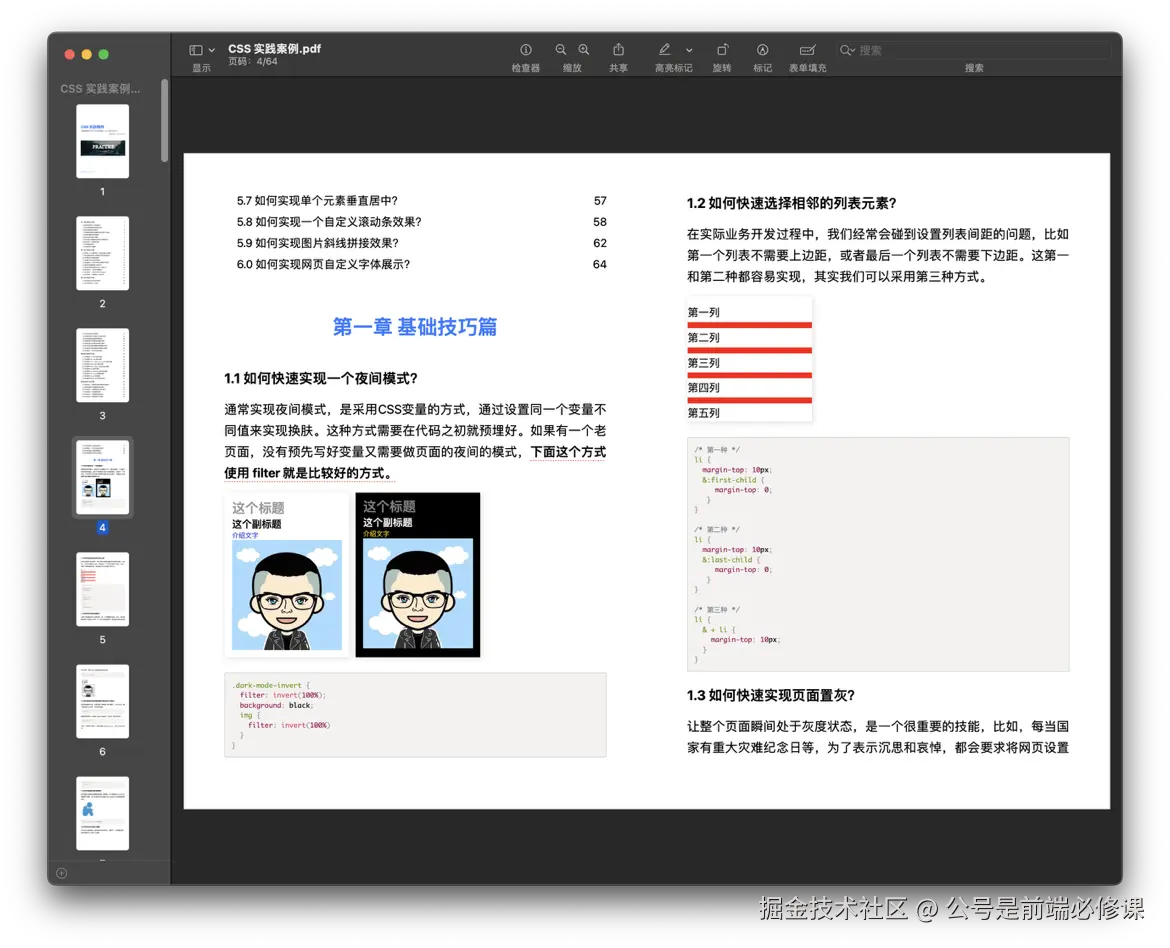Click the circled plus button below thumbnails
Viewport: 1170px width, 948px height.
tap(61, 873)
